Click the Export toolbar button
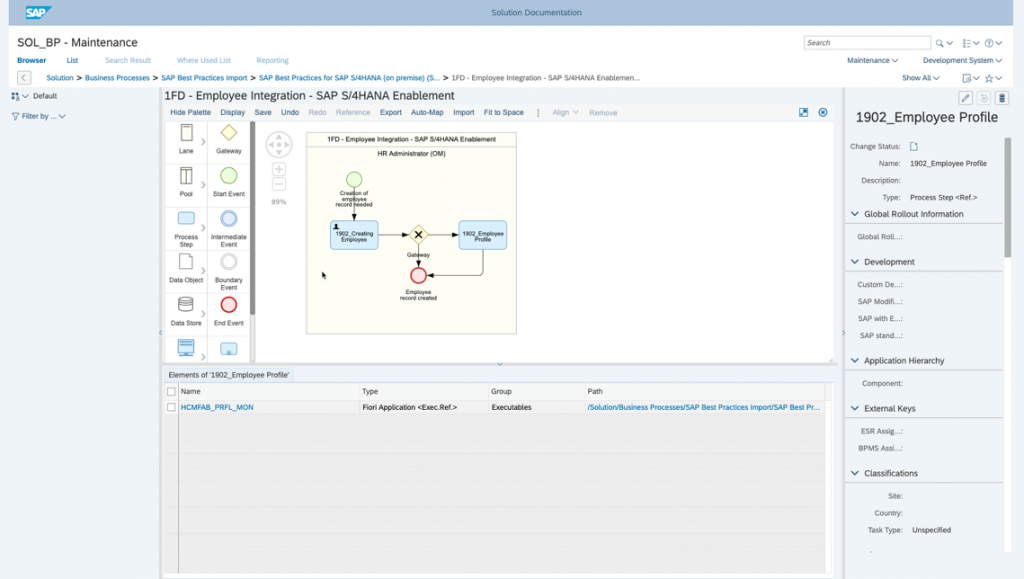The height and width of the screenshot is (579, 1024). pos(391,112)
